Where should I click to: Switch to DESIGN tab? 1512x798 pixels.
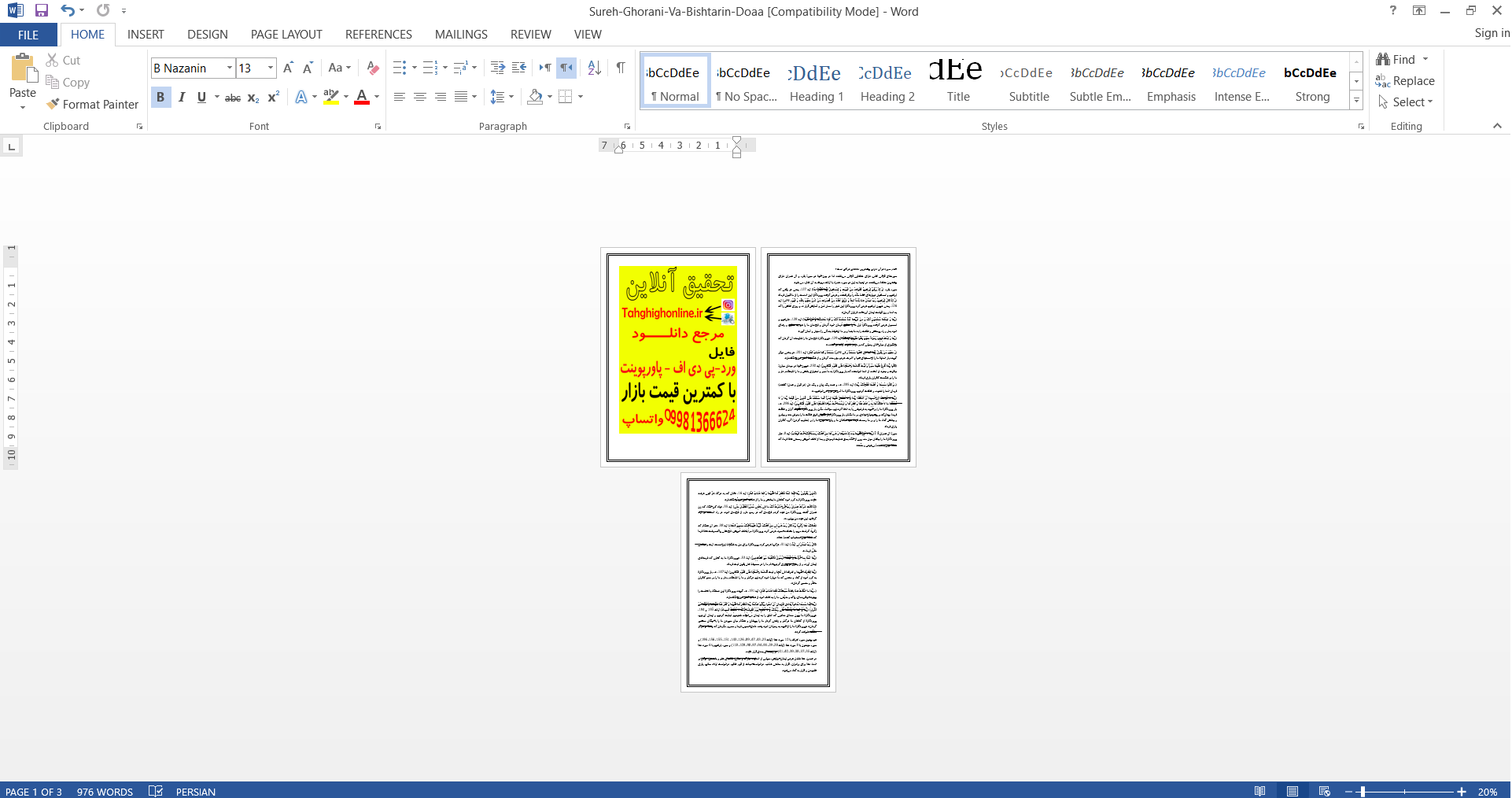tap(208, 35)
